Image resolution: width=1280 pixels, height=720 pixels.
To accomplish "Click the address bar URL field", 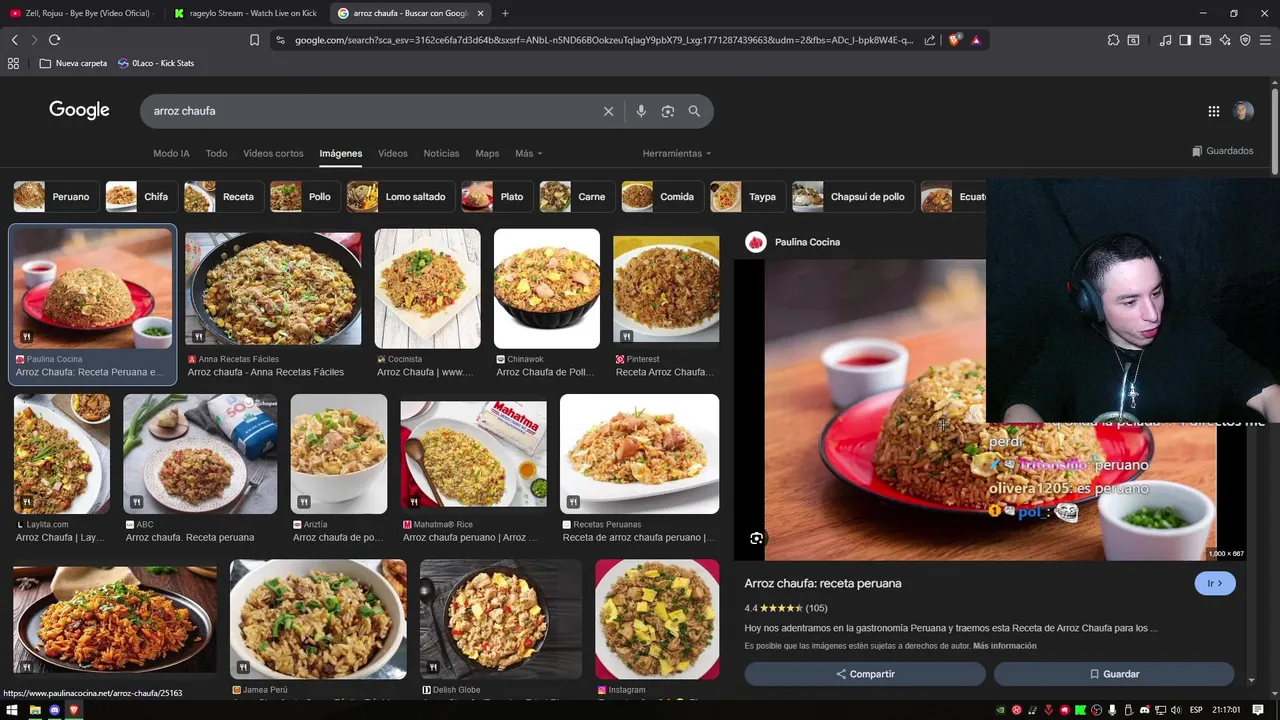I will tap(604, 40).
